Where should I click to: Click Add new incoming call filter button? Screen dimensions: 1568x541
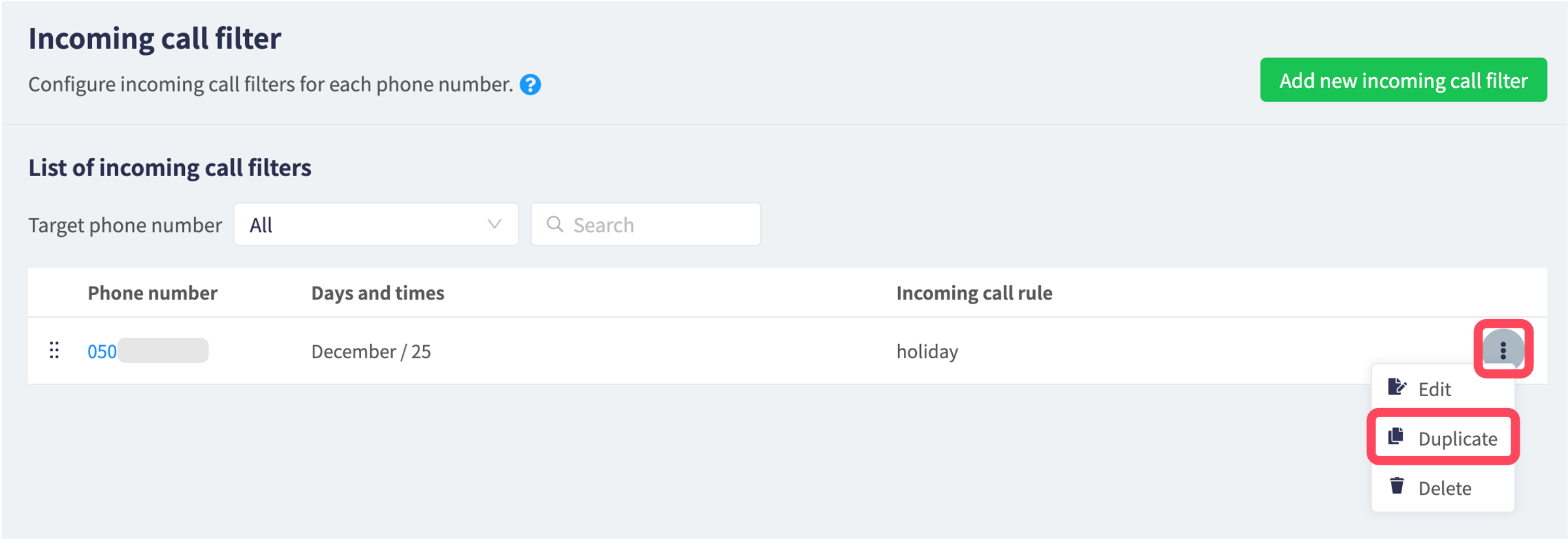click(1403, 80)
